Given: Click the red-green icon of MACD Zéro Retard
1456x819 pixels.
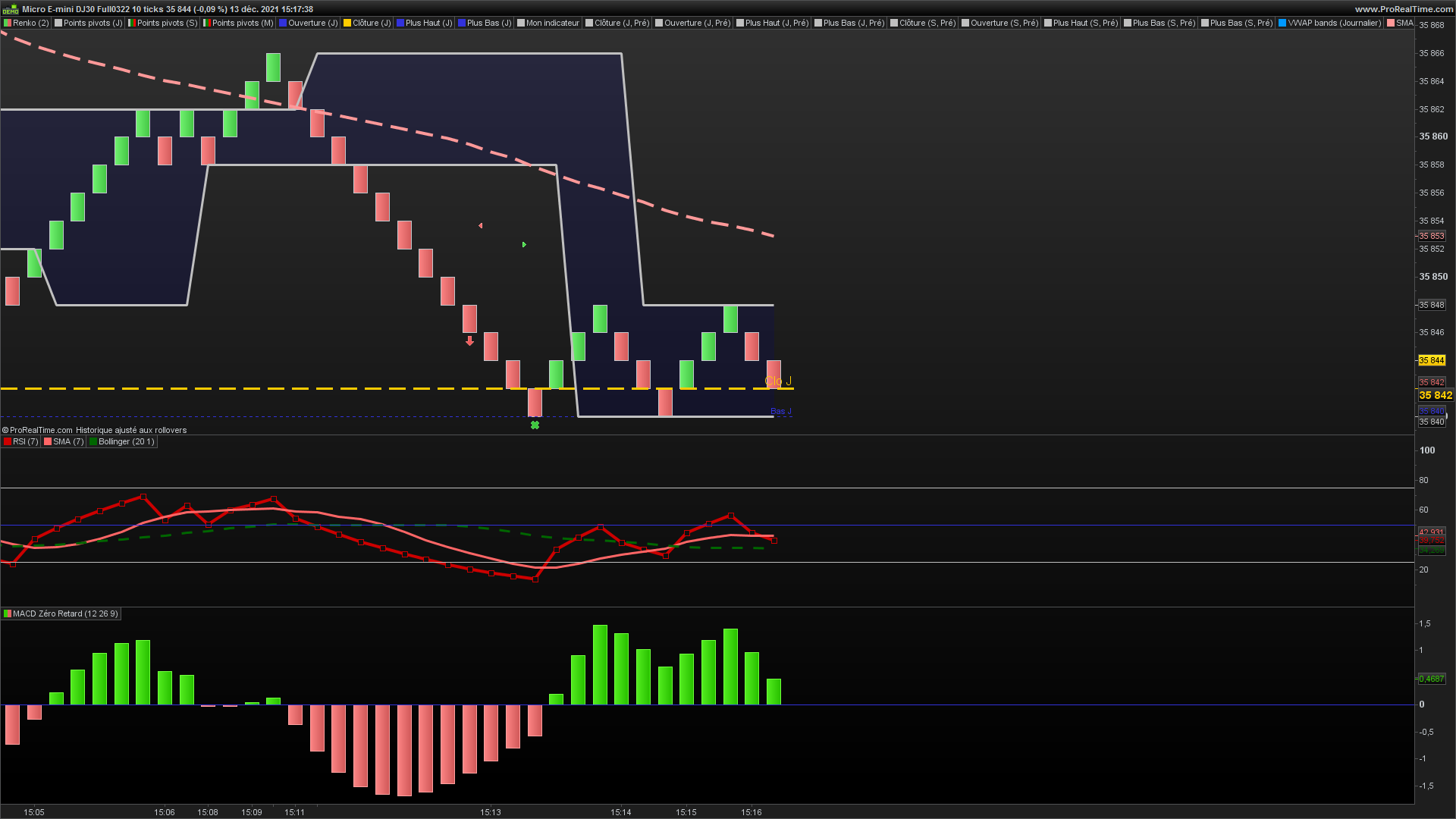Looking at the screenshot, I should click(x=8, y=613).
